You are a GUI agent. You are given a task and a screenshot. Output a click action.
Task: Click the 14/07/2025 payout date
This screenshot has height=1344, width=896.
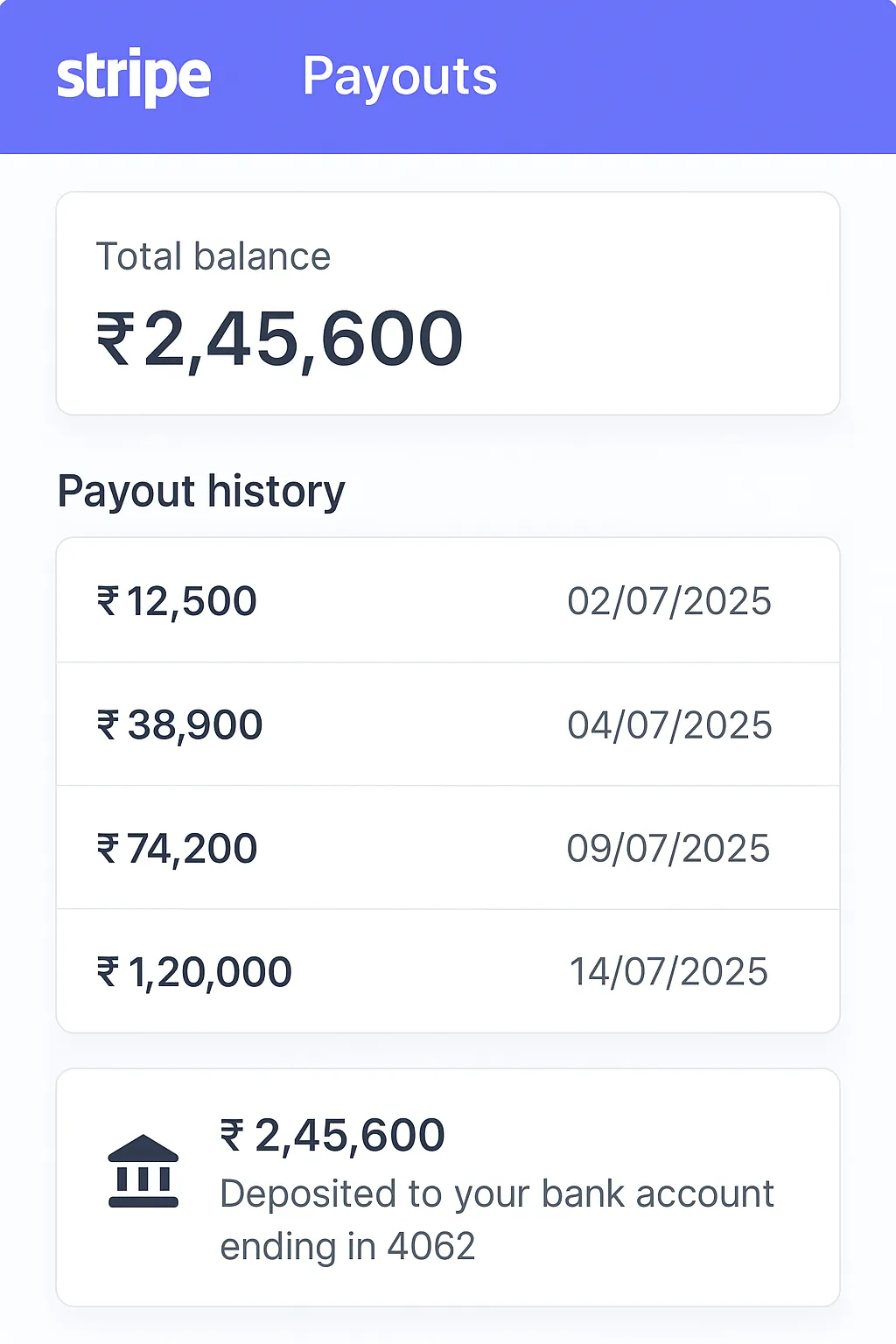click(x=668, y=972)
